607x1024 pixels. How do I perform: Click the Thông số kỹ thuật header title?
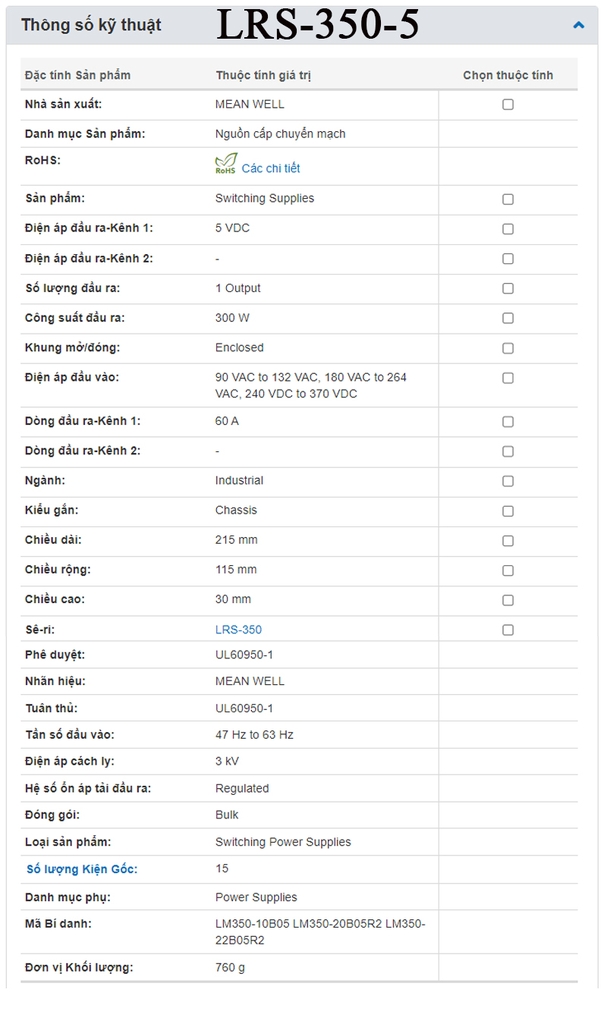click(91, 25)
